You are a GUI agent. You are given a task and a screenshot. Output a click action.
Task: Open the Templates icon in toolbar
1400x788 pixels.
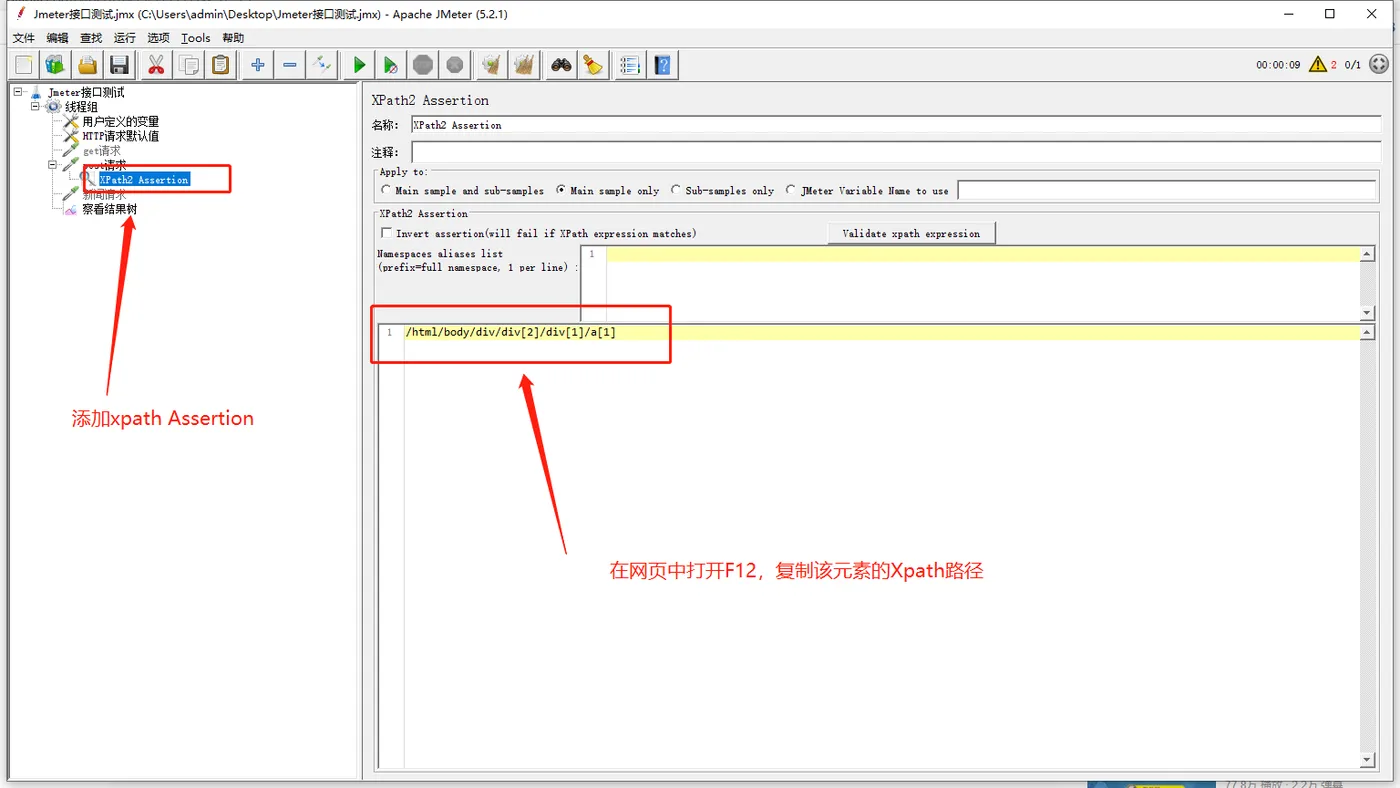(x=55, y=65)
